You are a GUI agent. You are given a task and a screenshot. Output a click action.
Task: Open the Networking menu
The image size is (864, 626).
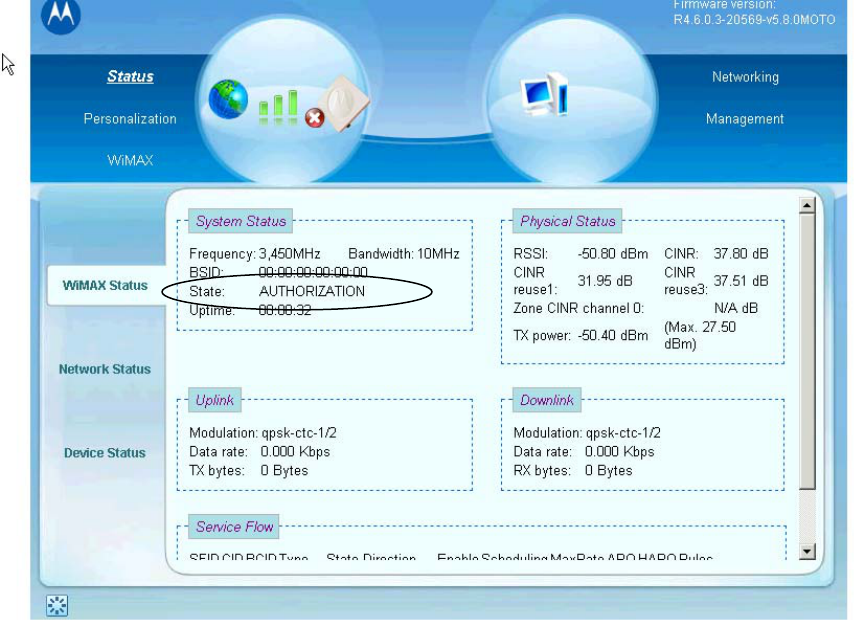coord(745,77)
